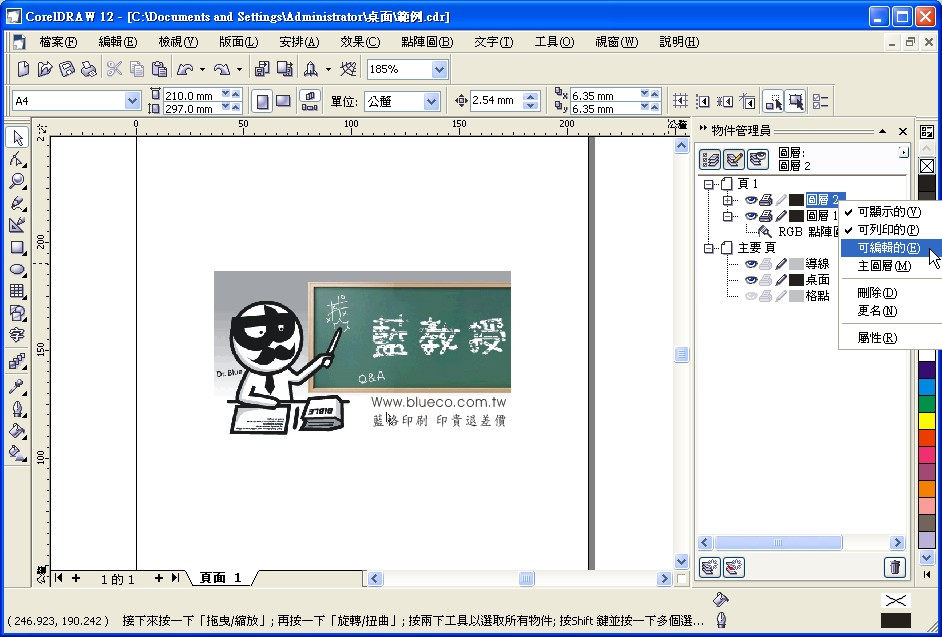Select the Freehand tool
This screenshot has height=637, width=942.
pyautogui.click(x=17, y=204)
